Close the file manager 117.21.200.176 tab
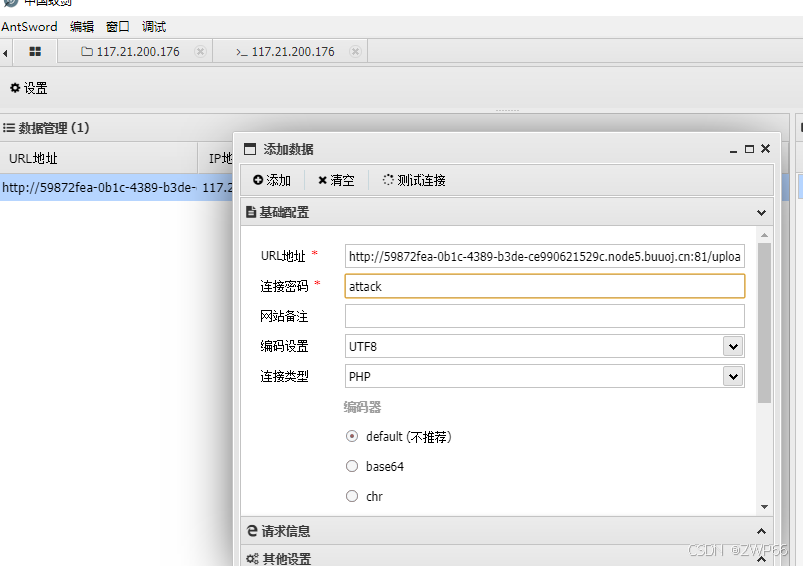Screen dimensions: 803x566 (x=200, y=51)
